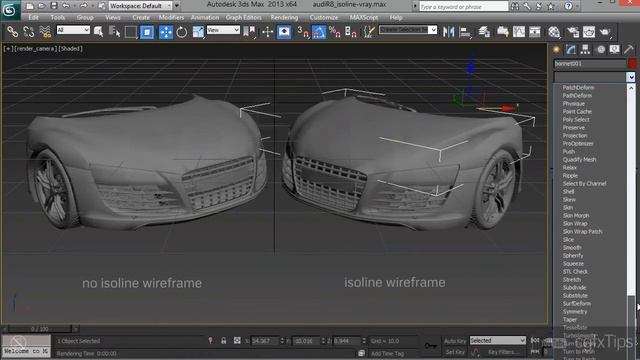Click the Mirror tool icon
640x360 pixels.
pyautogui.click(x=448, y=31)
